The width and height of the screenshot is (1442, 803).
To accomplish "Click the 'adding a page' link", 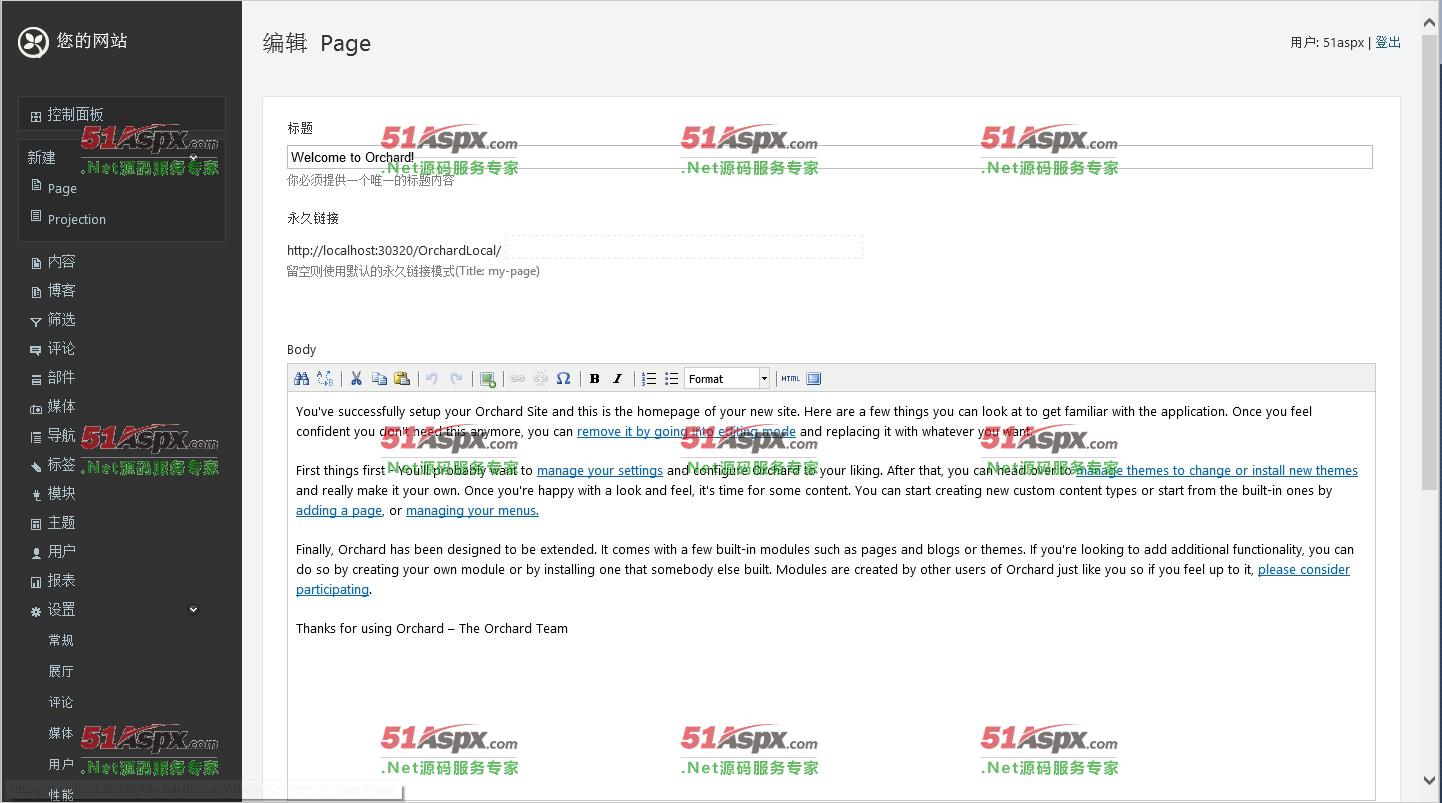I will pos(339,511).
